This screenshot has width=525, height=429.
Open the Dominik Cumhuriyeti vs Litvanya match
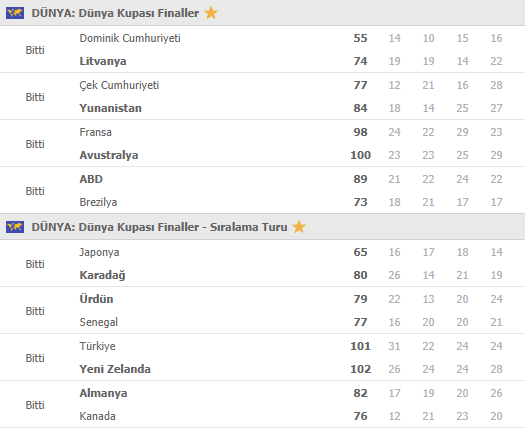coord(262,50)
